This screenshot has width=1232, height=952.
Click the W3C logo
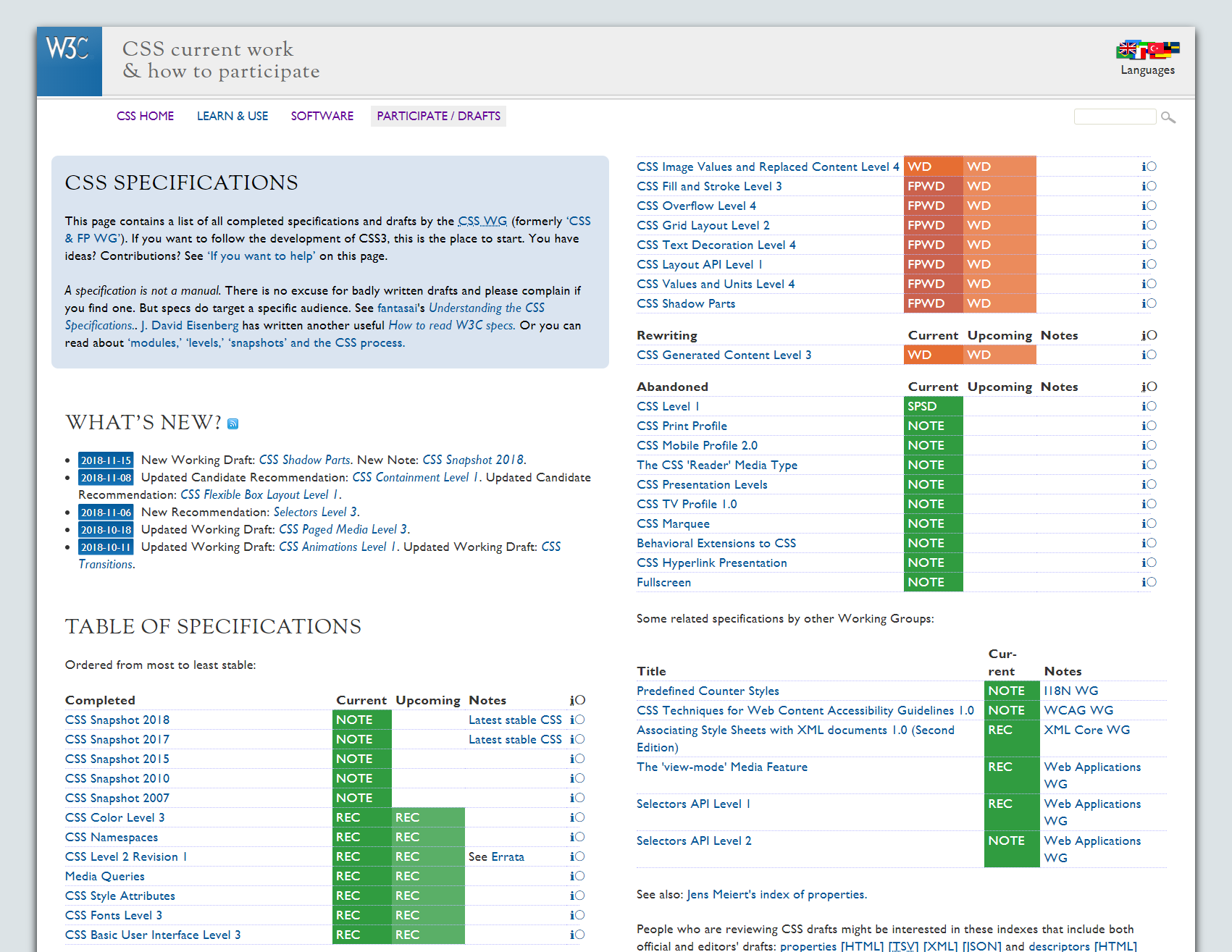(69, 62)
